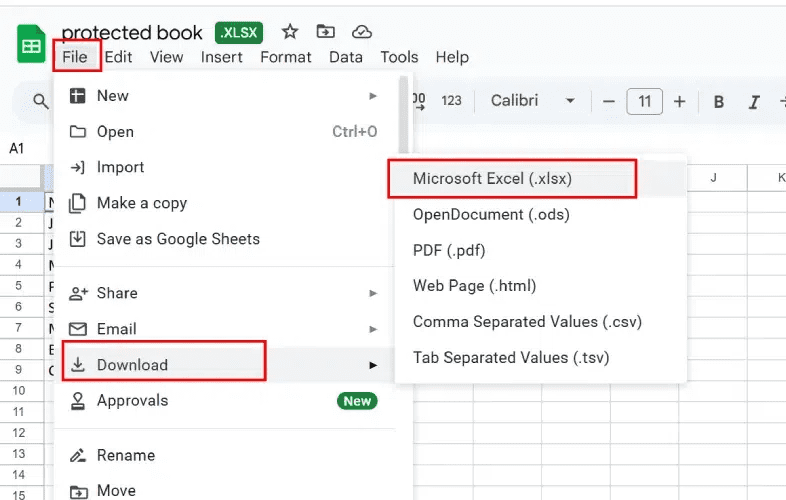786x500 pixels.
Task: Decrease font size with minus button
Action: coord(608,101)
